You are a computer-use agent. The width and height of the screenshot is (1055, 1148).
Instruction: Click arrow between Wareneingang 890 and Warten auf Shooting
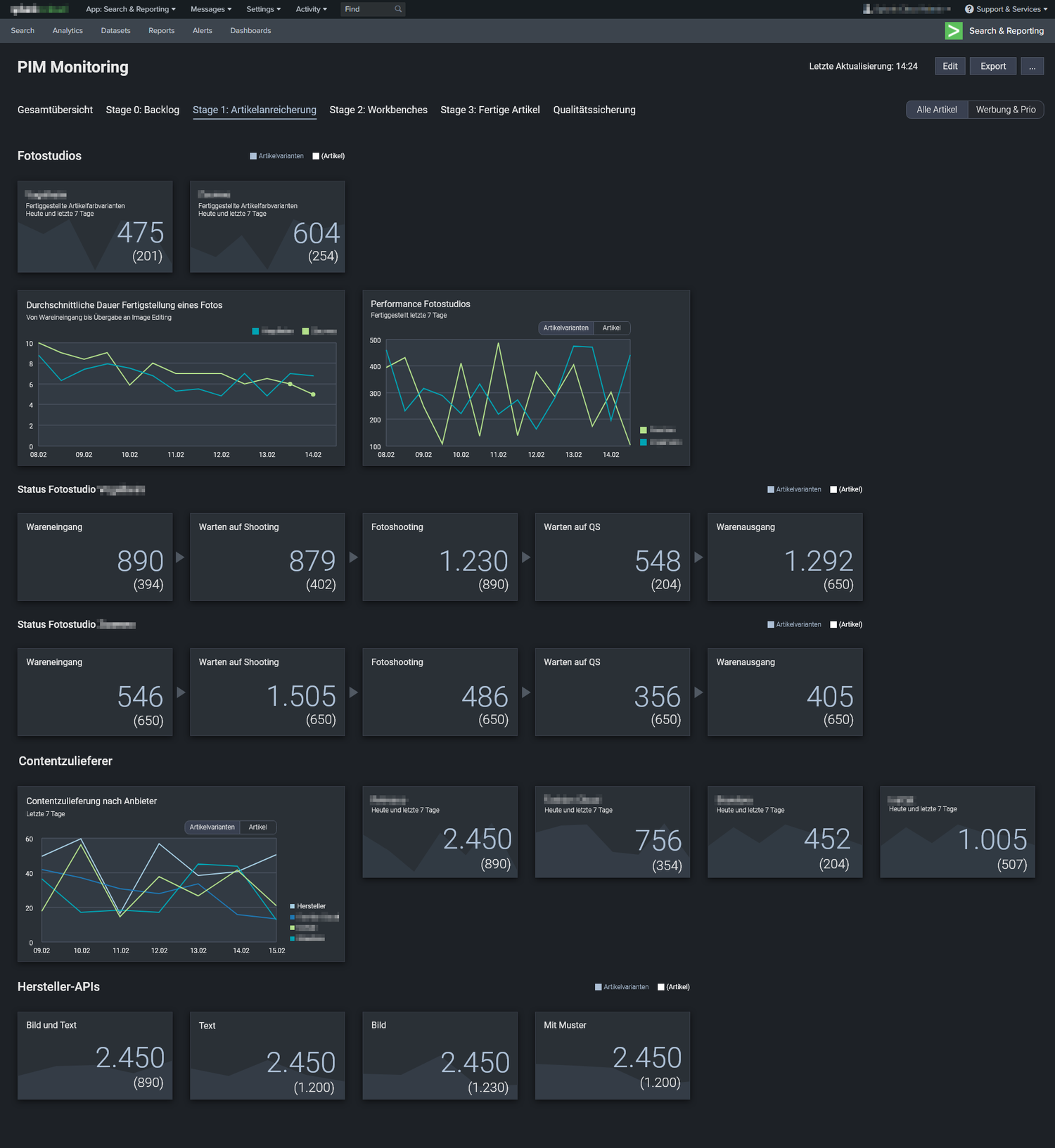(180, 557)
